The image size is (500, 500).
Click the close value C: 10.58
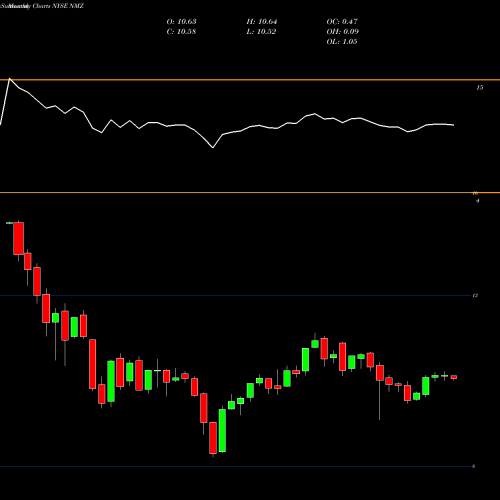[181, 32]
